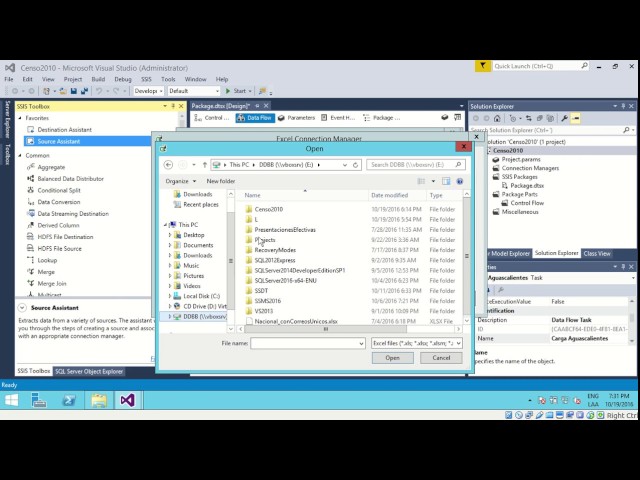Image resolution: width=640 pixels, height=480 pixels.
Task: Collapse the Favorites group in SSIS Toolbox
Action: click(20, 118)
